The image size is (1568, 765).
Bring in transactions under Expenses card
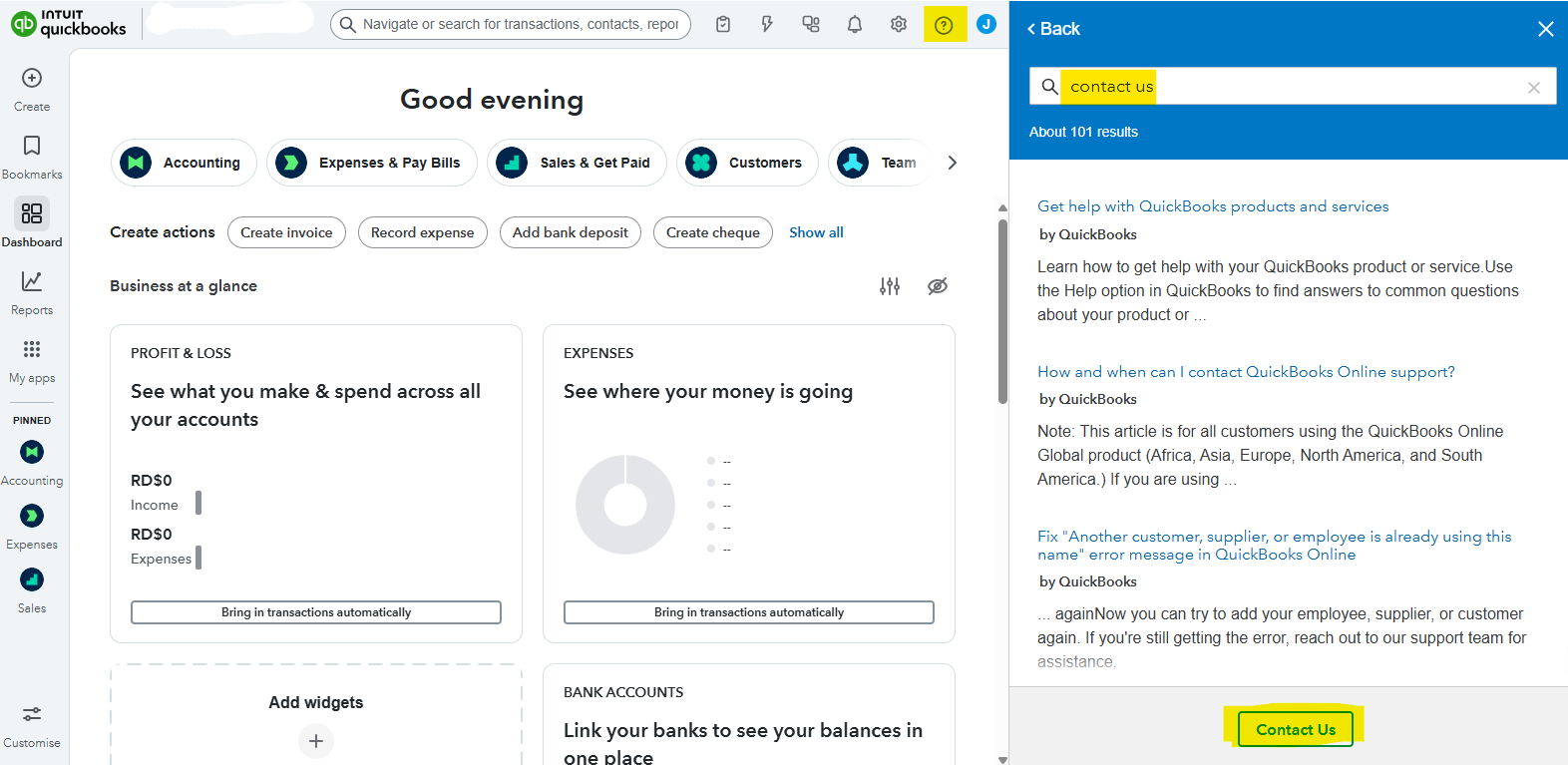click(x=749, y=612)
